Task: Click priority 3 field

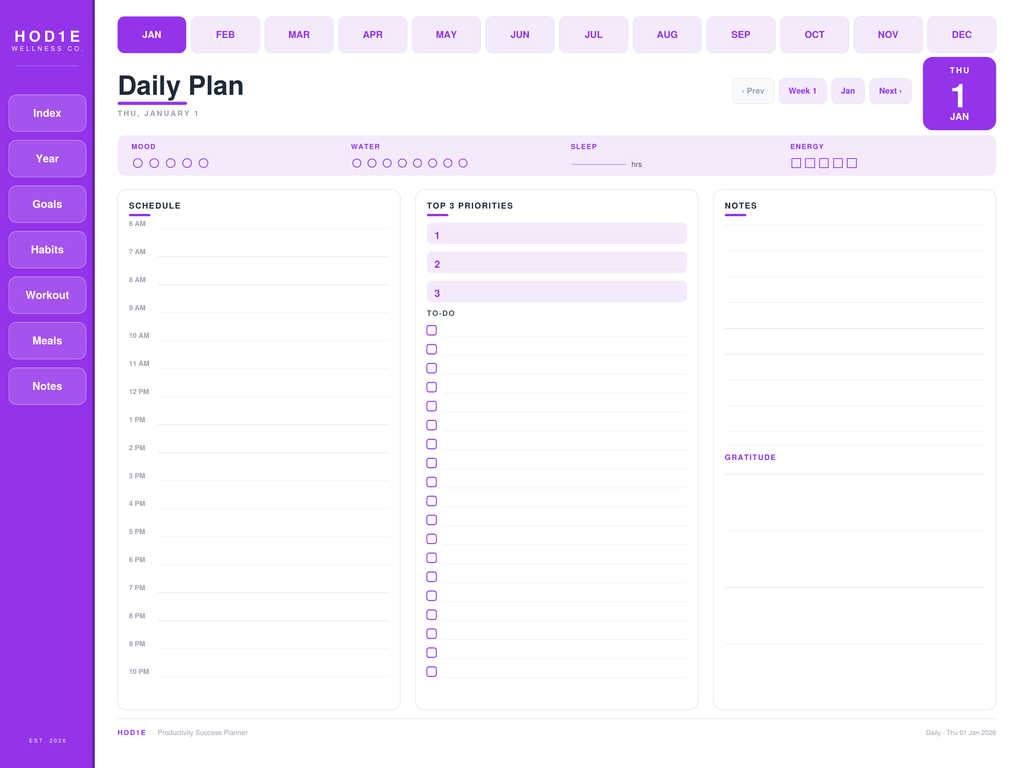Action: tap(556, 292)
